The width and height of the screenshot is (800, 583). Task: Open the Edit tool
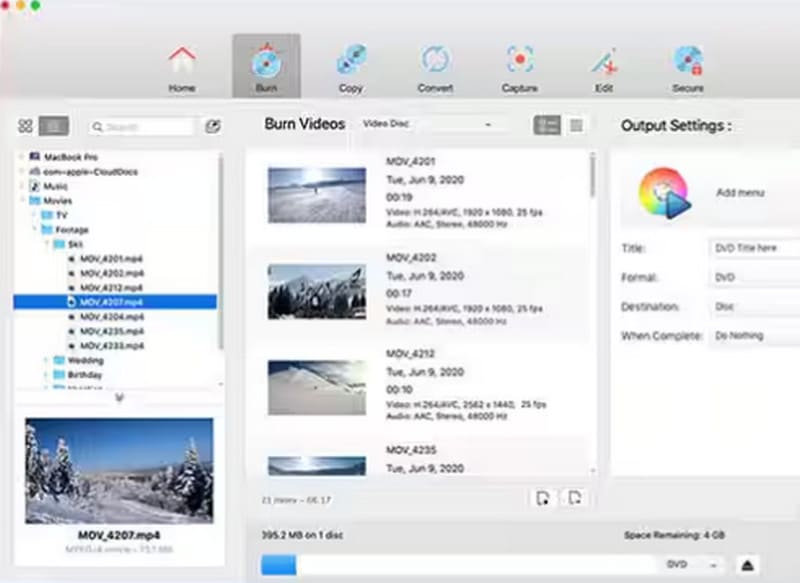[x=603, y=66]
